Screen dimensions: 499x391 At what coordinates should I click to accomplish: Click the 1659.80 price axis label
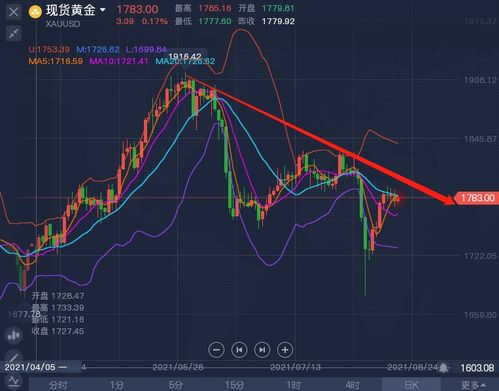pyautogui.click(x=480, y=315)
